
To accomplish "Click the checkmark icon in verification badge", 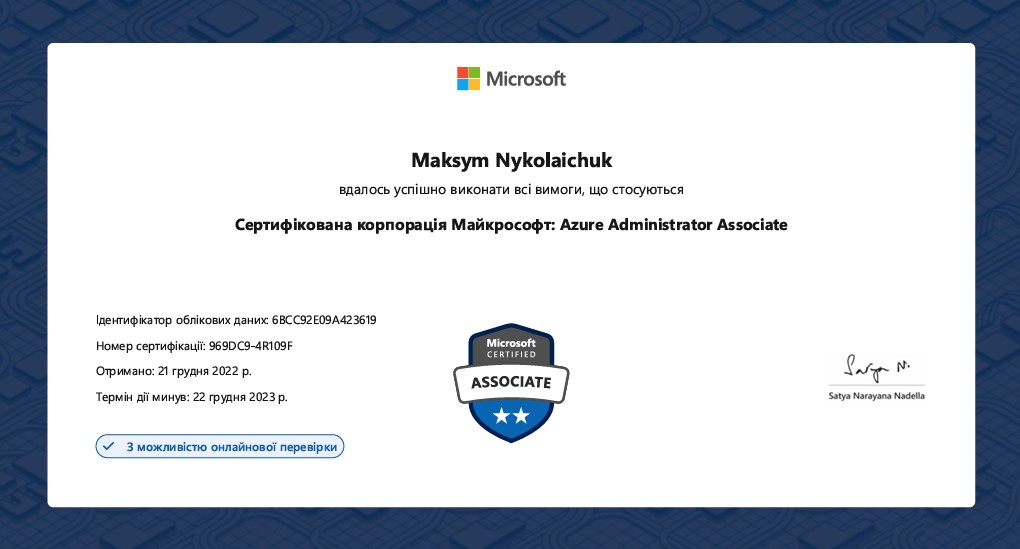I will (109, 446).
